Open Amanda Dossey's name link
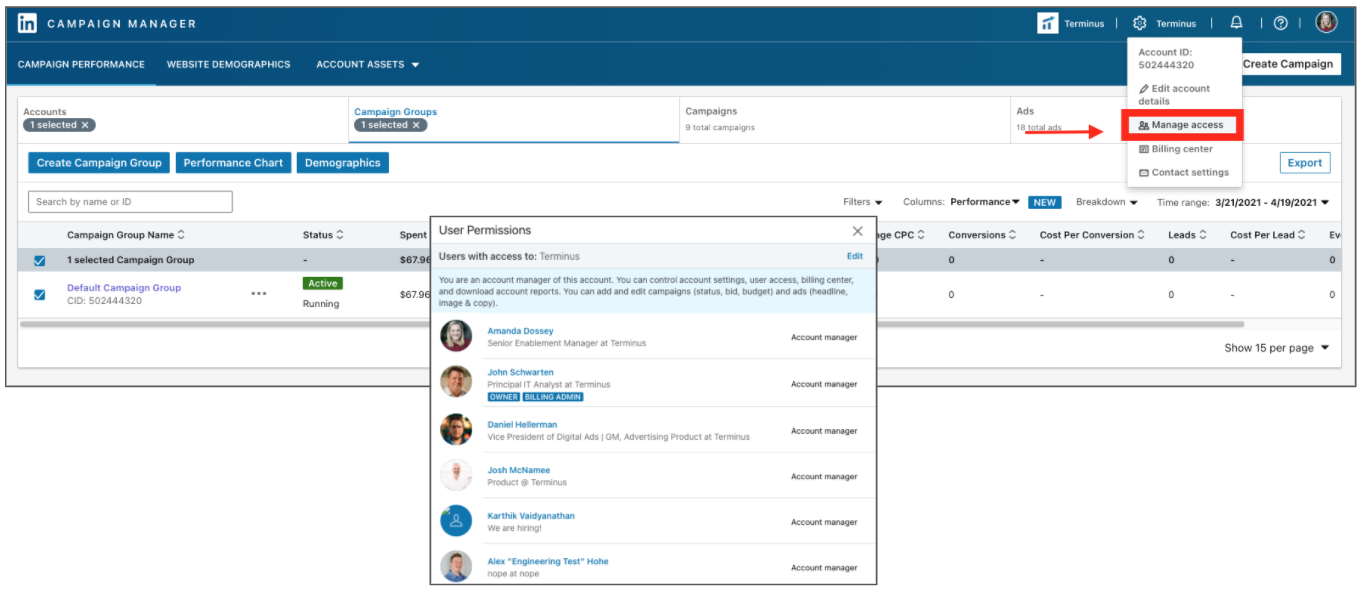 (x=520, y=331)
